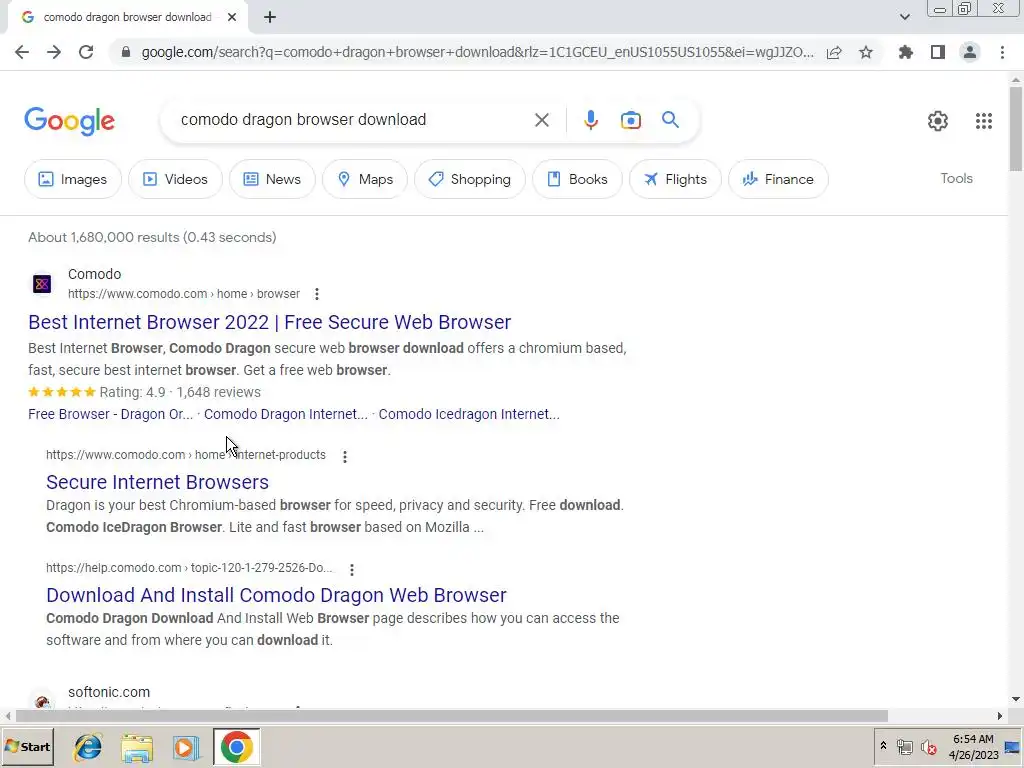Screen dimensions: 1024x768
Task: Open a new browser tab
Action: (270, 17)
